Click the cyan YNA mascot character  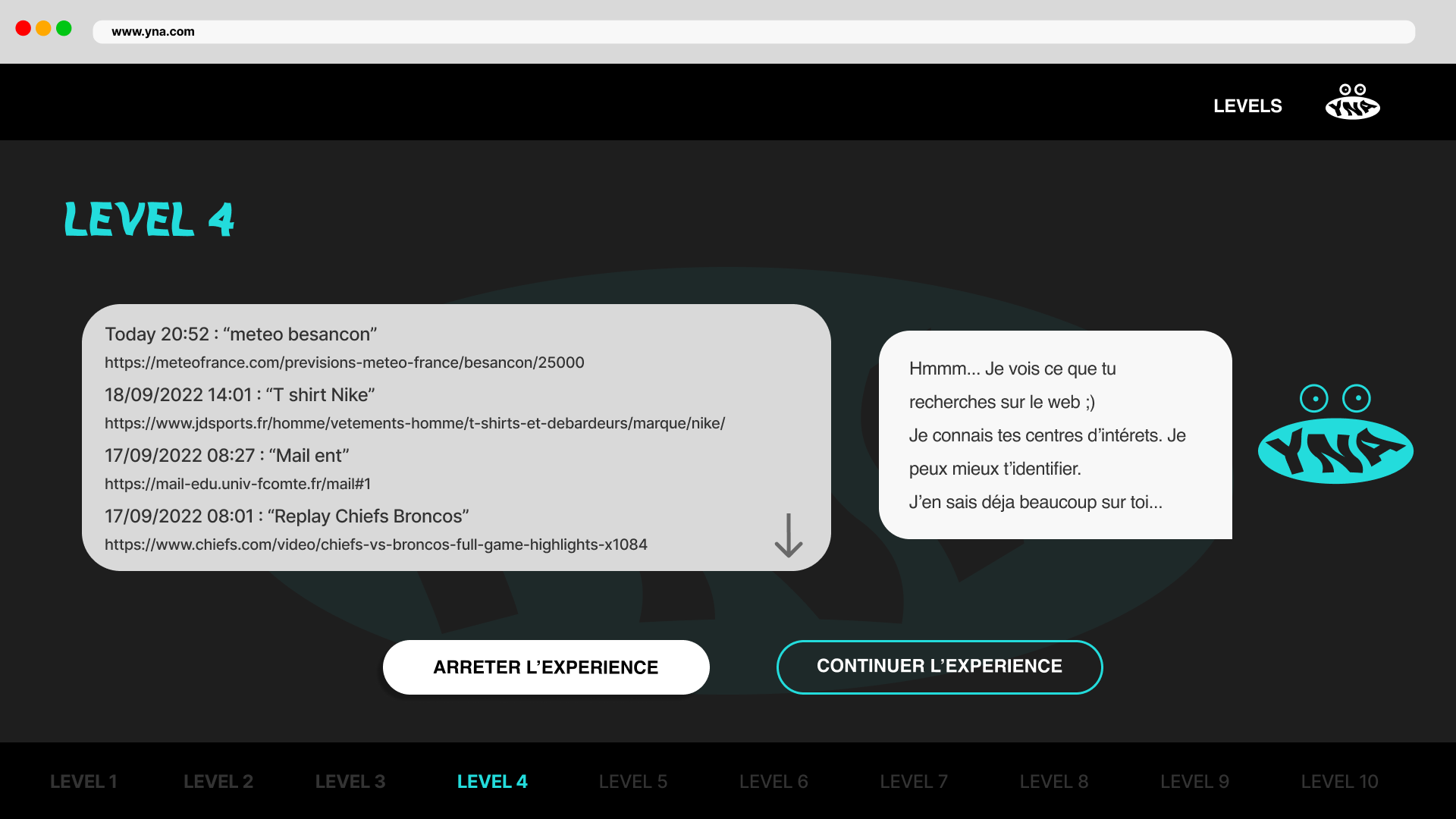click(1335, 435)
